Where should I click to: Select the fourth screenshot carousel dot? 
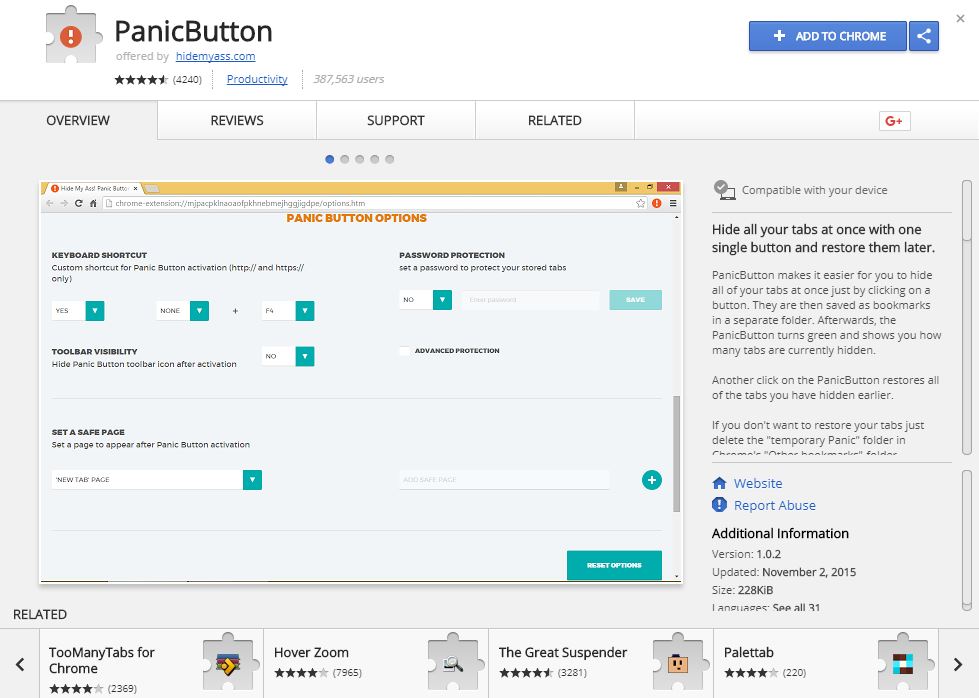375,159
